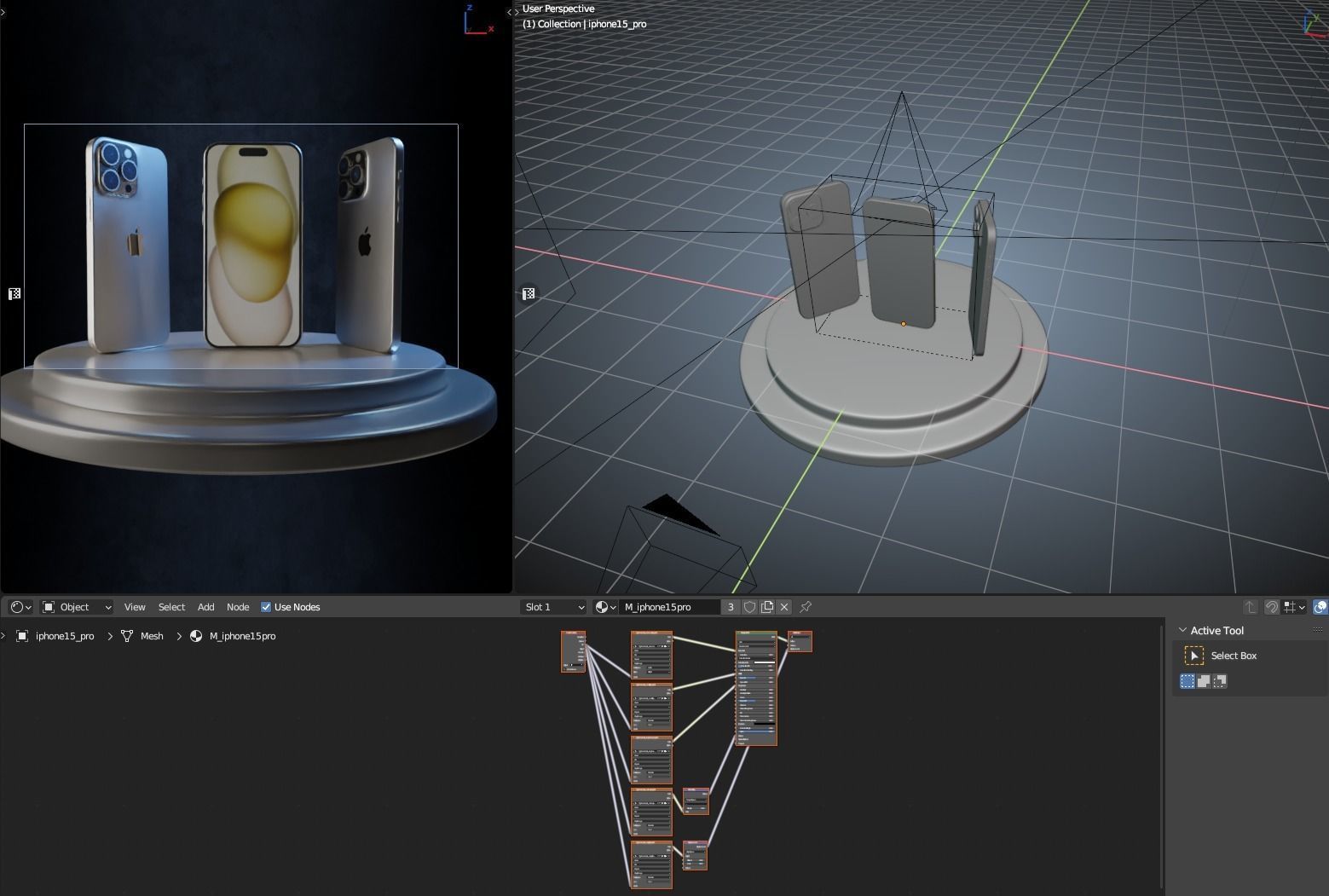
Task: Toggle the node editor overlays button
Action: (x=1320, y=607)
